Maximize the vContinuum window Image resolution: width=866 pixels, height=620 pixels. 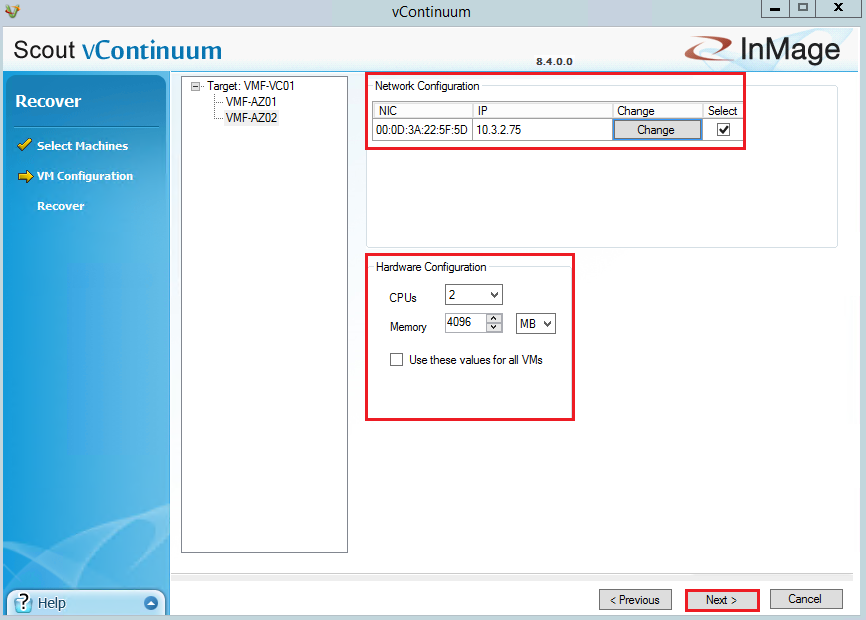(802, 9)
